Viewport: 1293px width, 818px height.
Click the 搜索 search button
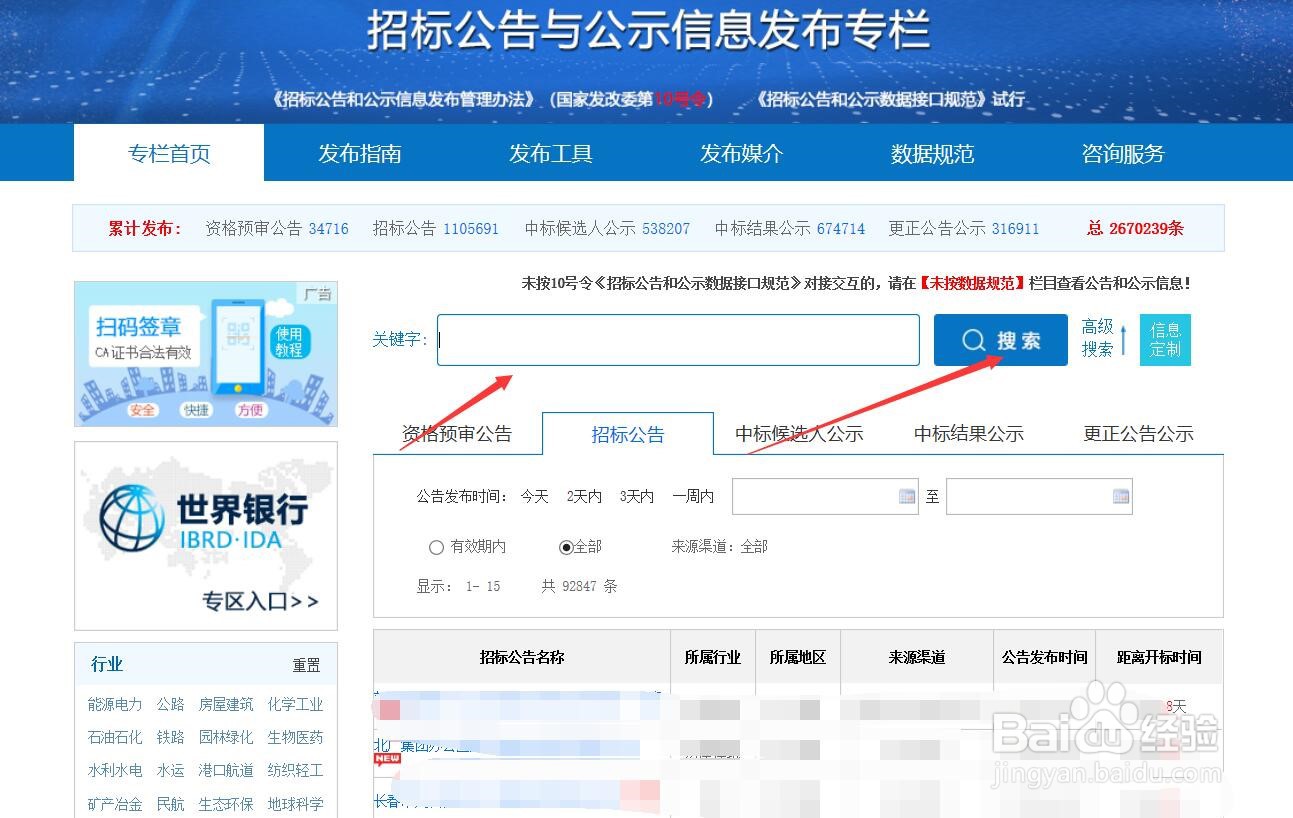1000,340
